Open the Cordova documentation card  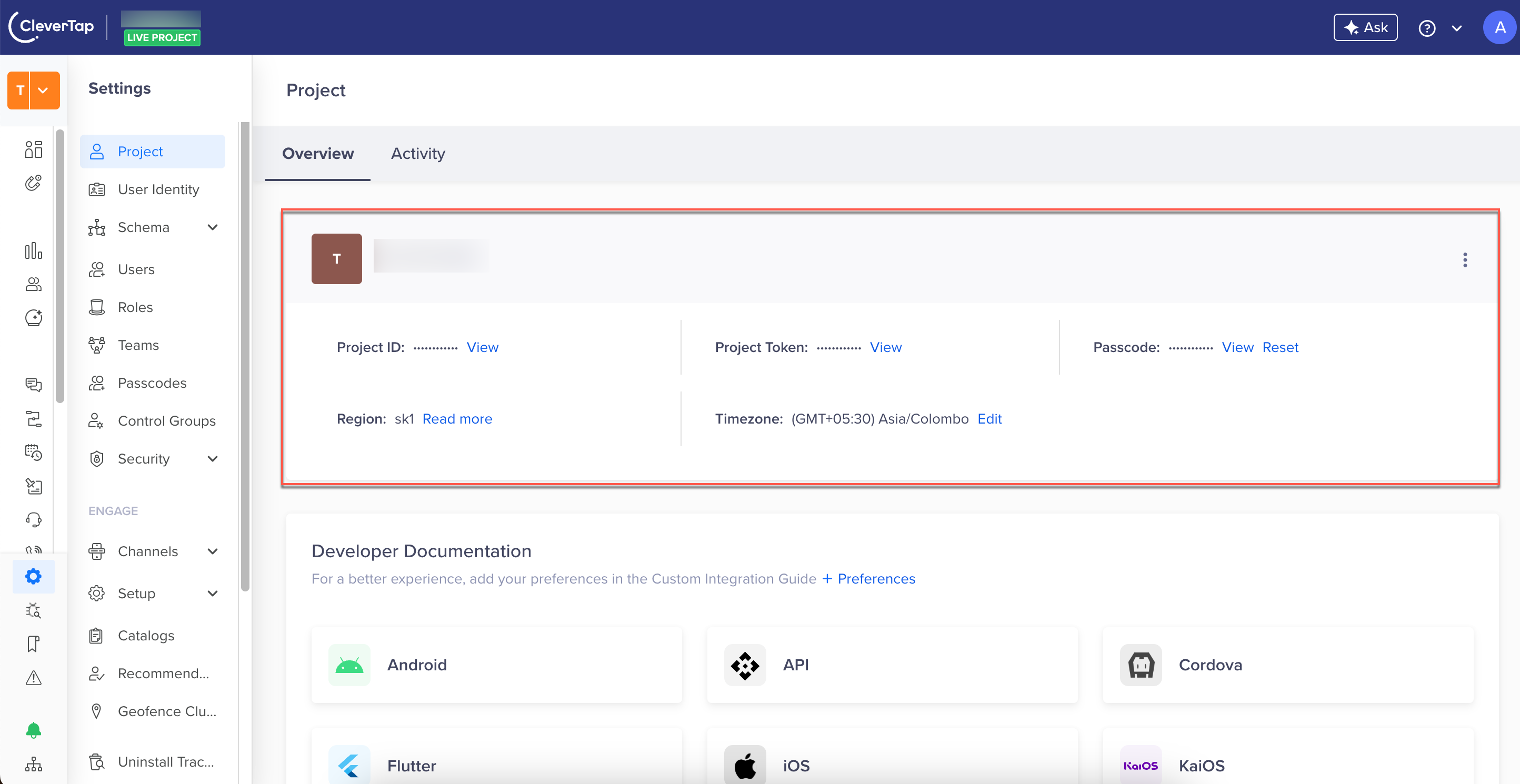click(1288, 665)
